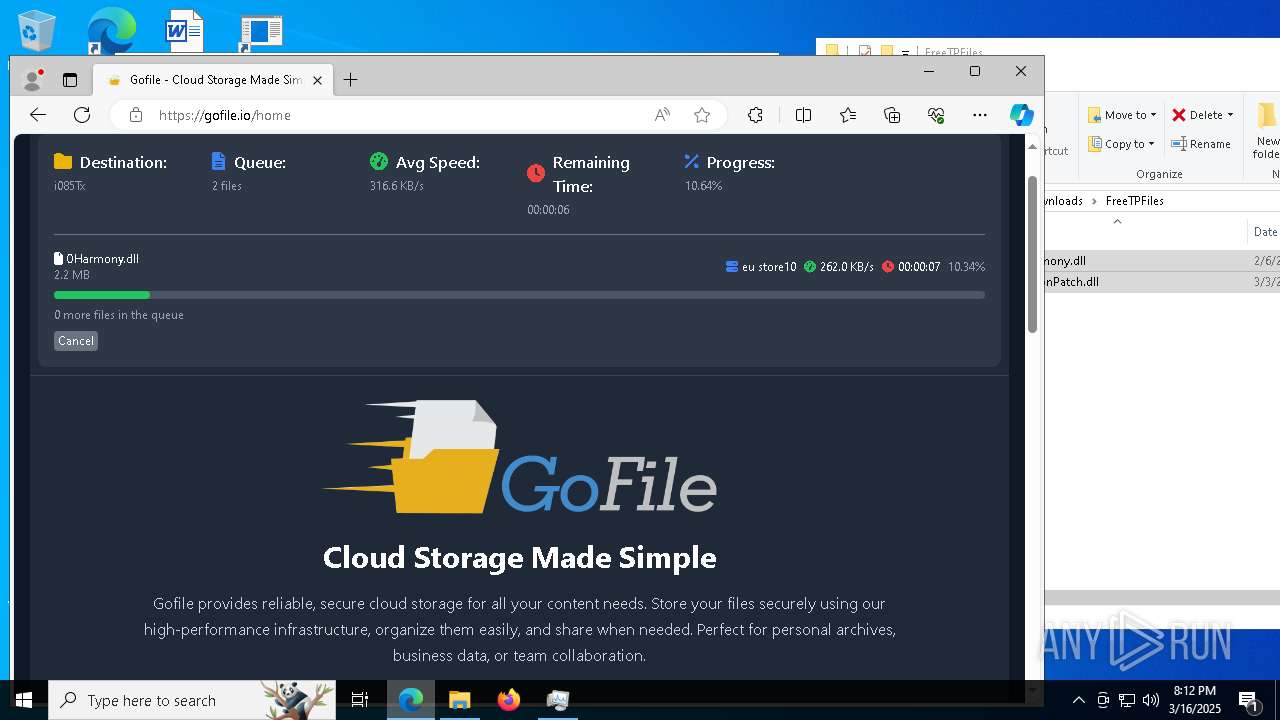
Task: Click the upload progress bar
Action: (519, 295)
